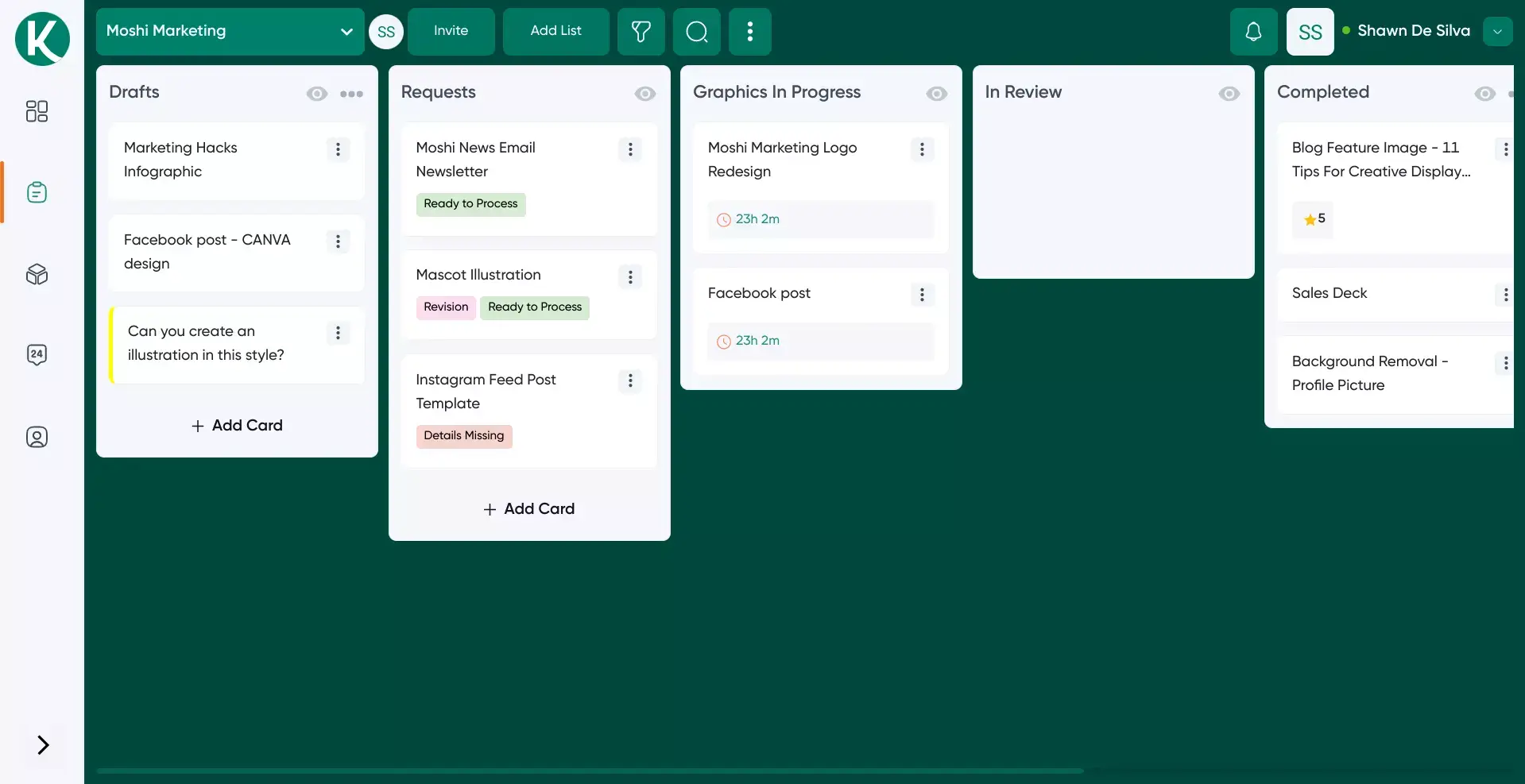Screen dimensions: 1525x784
Task: Toggle the eye icon on Graphics In Progress
Action: pyautogui.click(x=936, y=93)
